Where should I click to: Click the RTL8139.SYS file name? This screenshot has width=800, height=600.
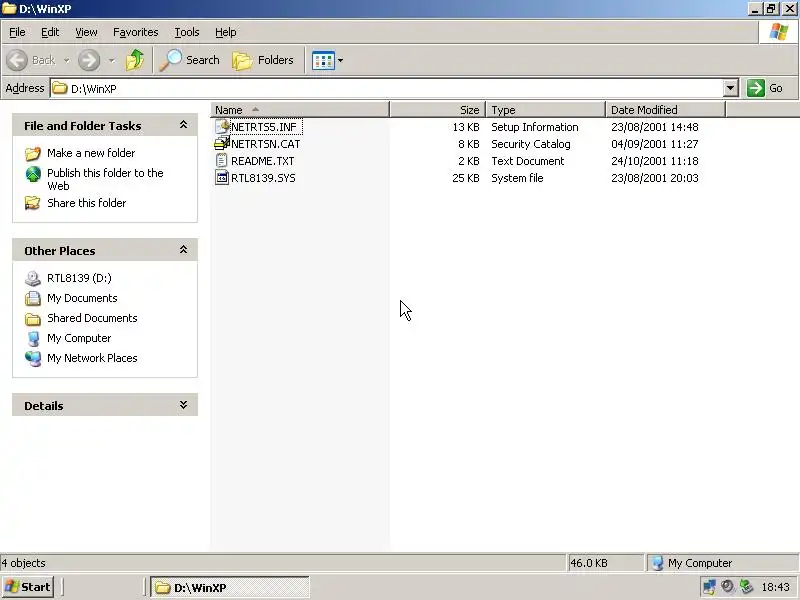click(263, 178)
